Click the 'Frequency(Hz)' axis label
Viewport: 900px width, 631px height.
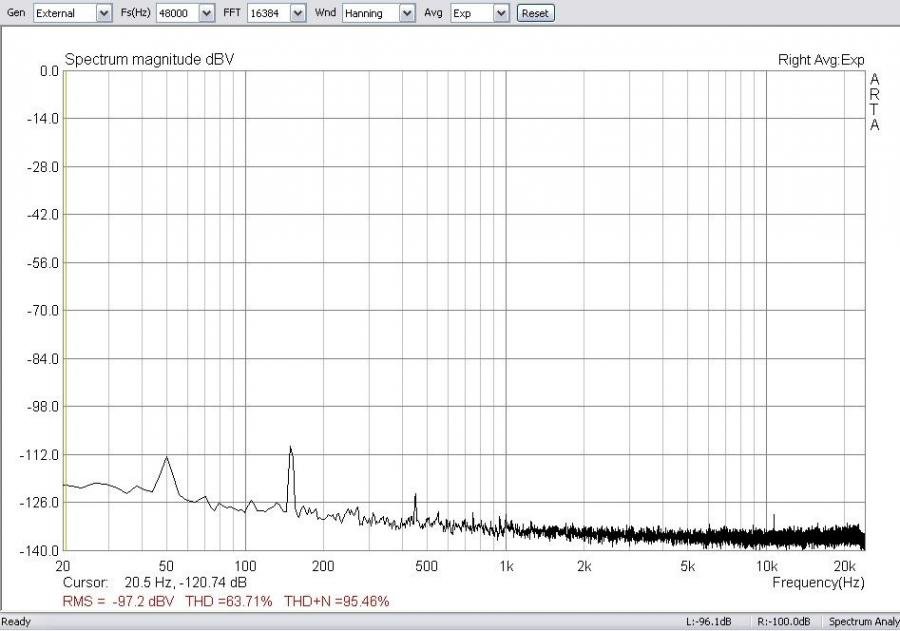818,583
